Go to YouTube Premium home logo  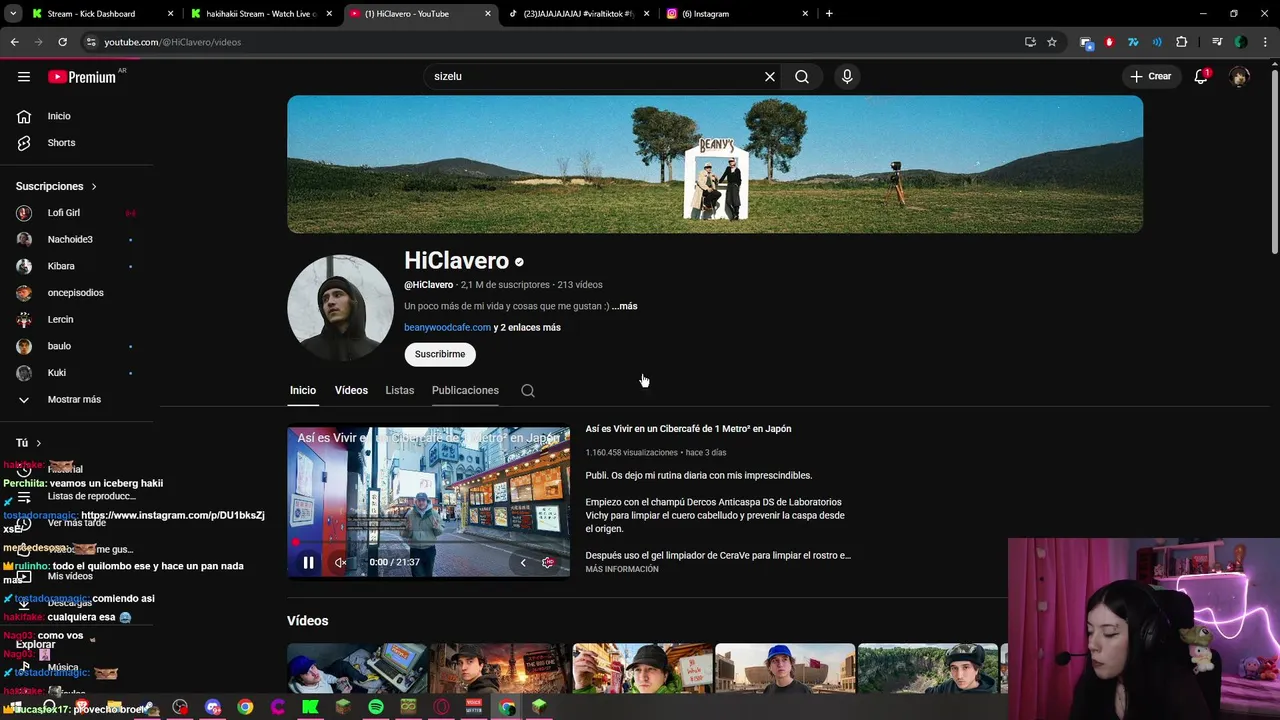point(82,77)
